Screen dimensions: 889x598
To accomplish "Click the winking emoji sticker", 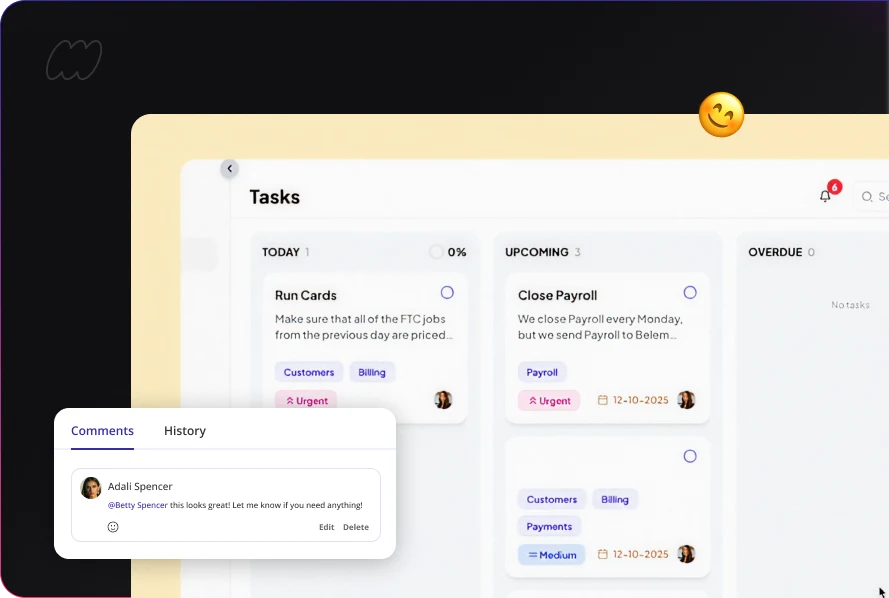I will (721, 114).
